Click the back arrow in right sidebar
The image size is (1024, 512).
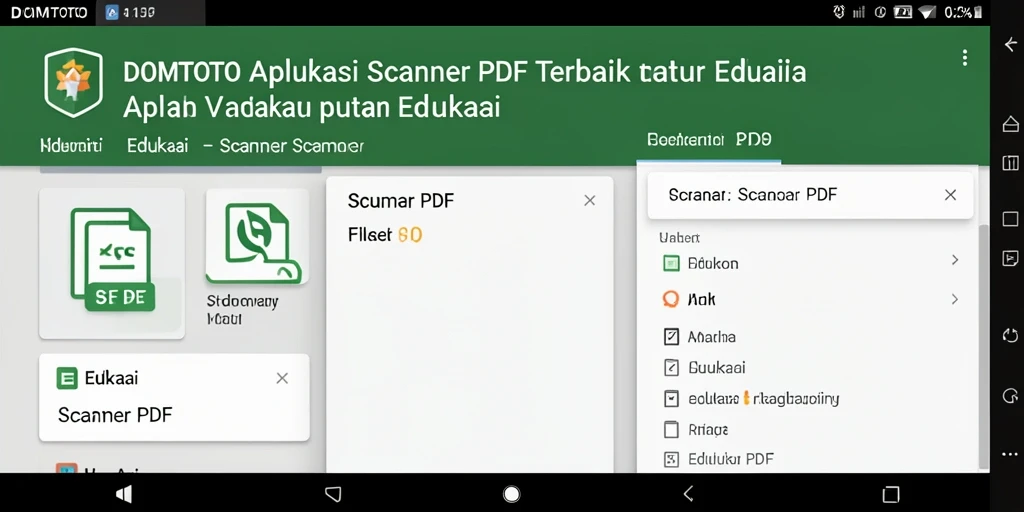tap(1010, 44)
